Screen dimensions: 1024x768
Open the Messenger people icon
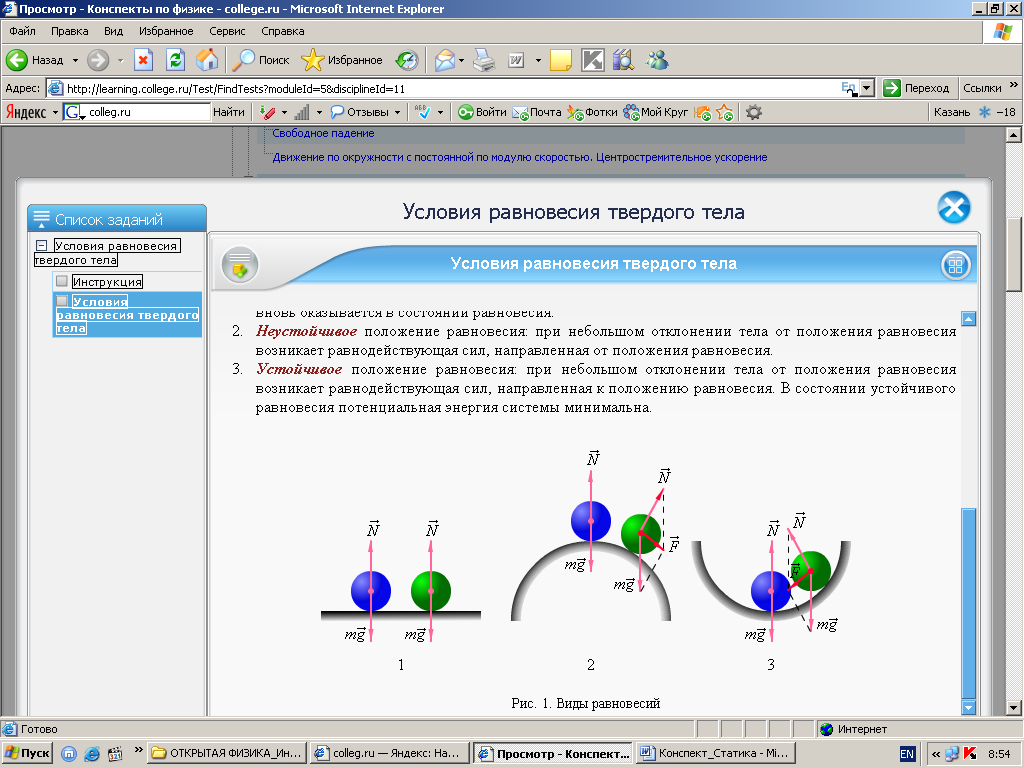[x=657, y=60]
